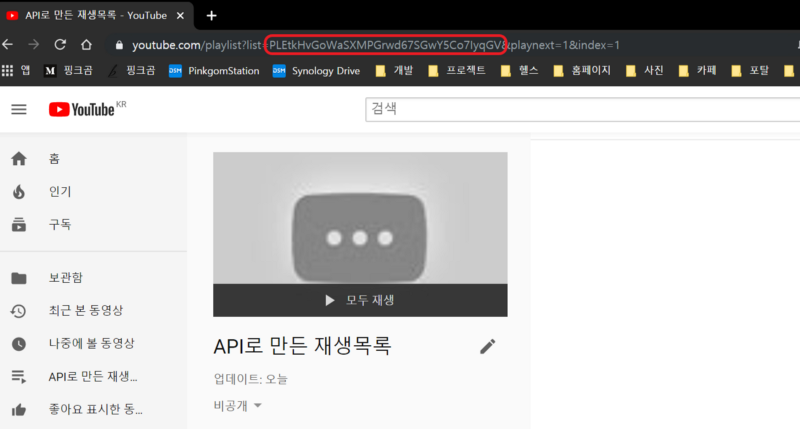
Task: Open the PinkgomStation bookmark
Action: pyautogui.click(x=214, y=70)
